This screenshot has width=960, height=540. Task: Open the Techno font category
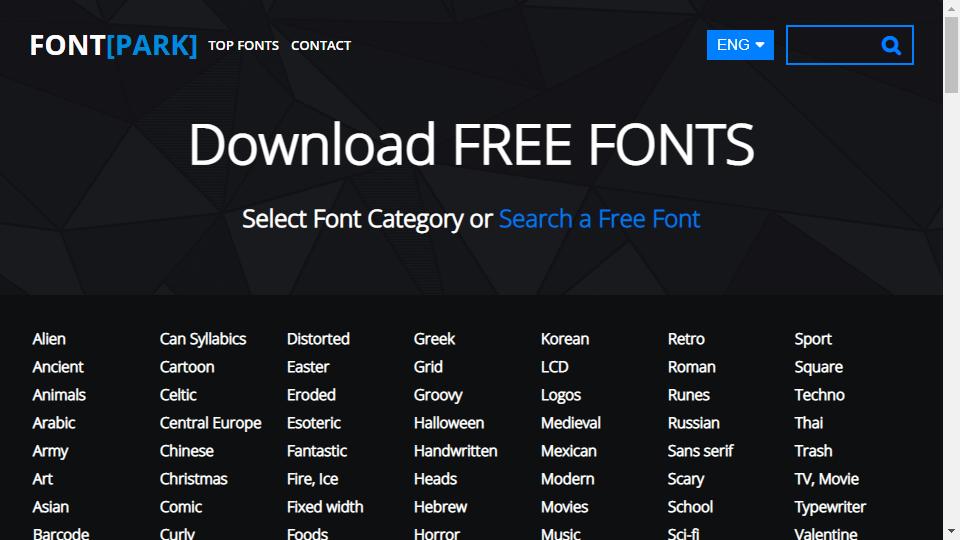820,395
